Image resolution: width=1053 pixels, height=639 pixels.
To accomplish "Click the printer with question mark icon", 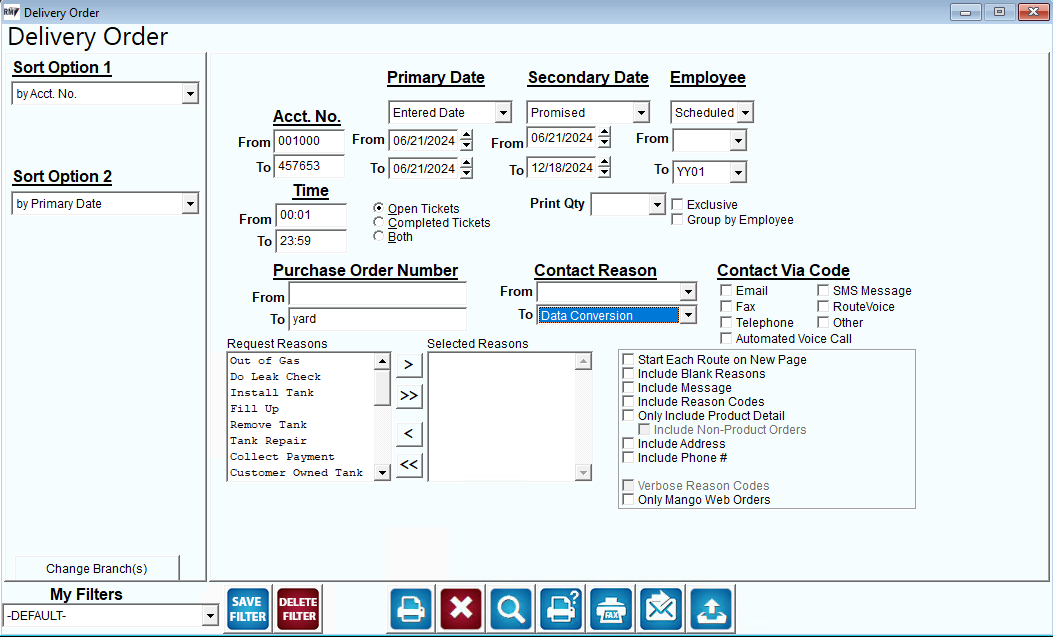I will pos(561,609).
